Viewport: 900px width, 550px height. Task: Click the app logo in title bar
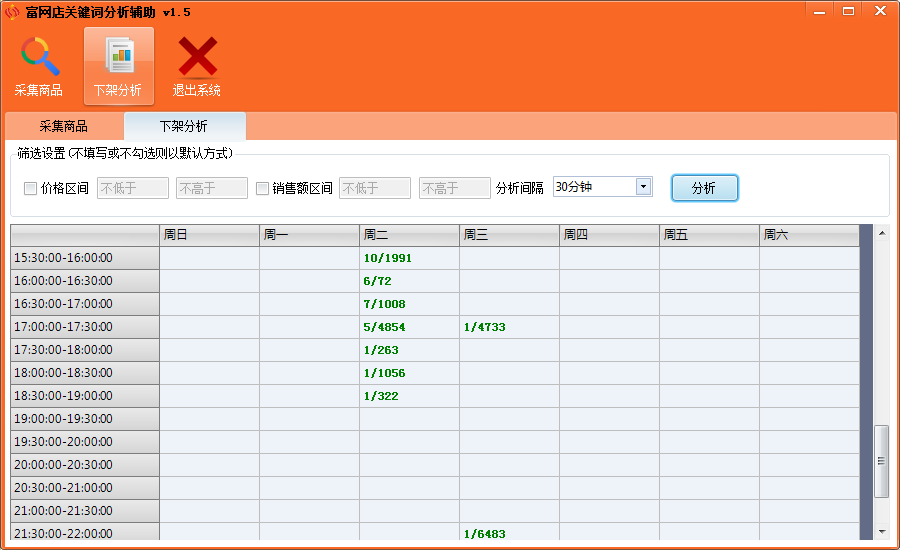coord(12,12)
